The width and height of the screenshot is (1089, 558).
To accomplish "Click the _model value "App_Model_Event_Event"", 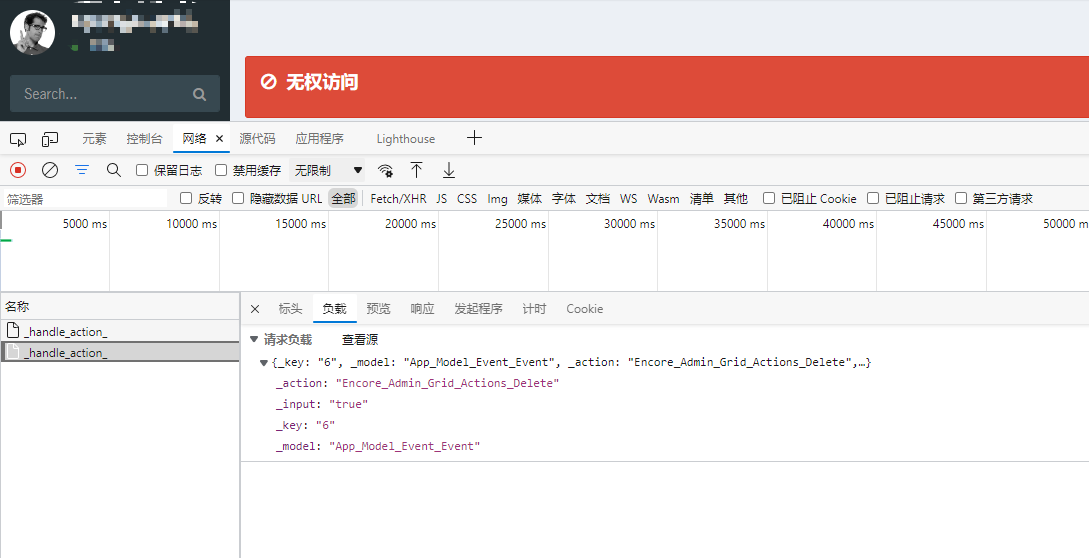I will [404, 446].
